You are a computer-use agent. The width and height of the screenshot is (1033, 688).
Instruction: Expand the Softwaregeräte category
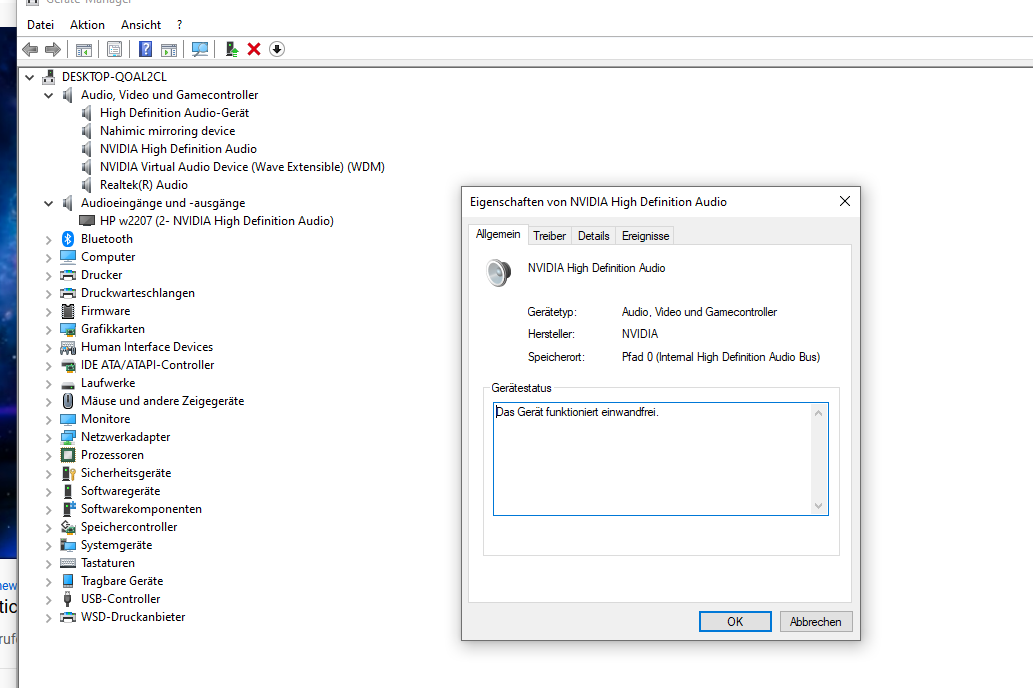point(48,492)
